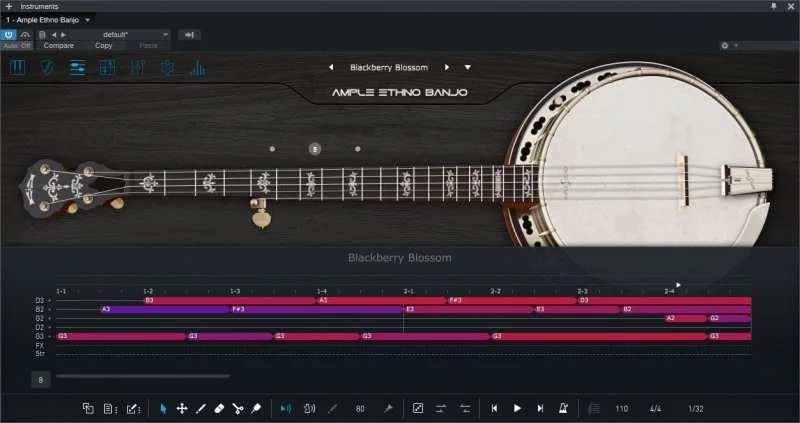Open the edit options pencil menu

pyautogui.click(x=133, y=408)
